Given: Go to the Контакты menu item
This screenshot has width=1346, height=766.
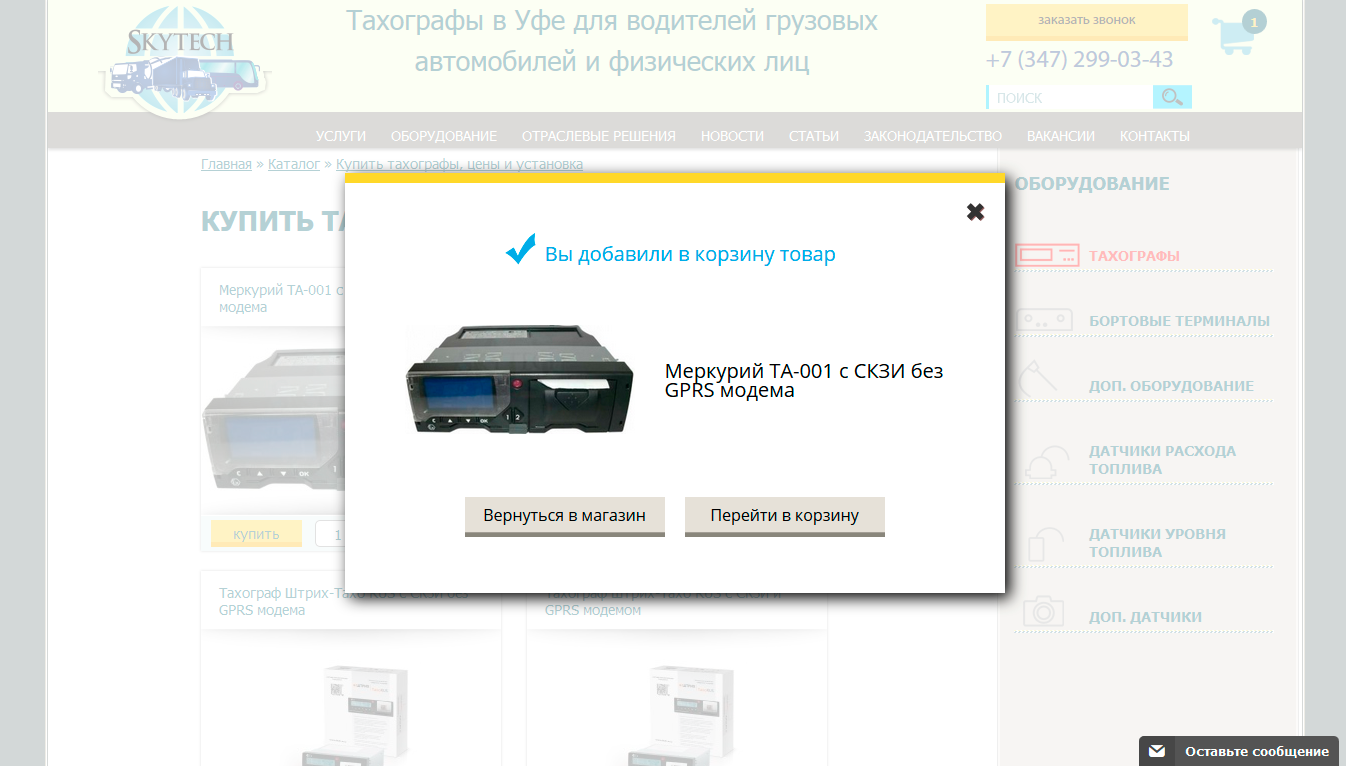Looking at the screenshot, I should pos(1154,136).
